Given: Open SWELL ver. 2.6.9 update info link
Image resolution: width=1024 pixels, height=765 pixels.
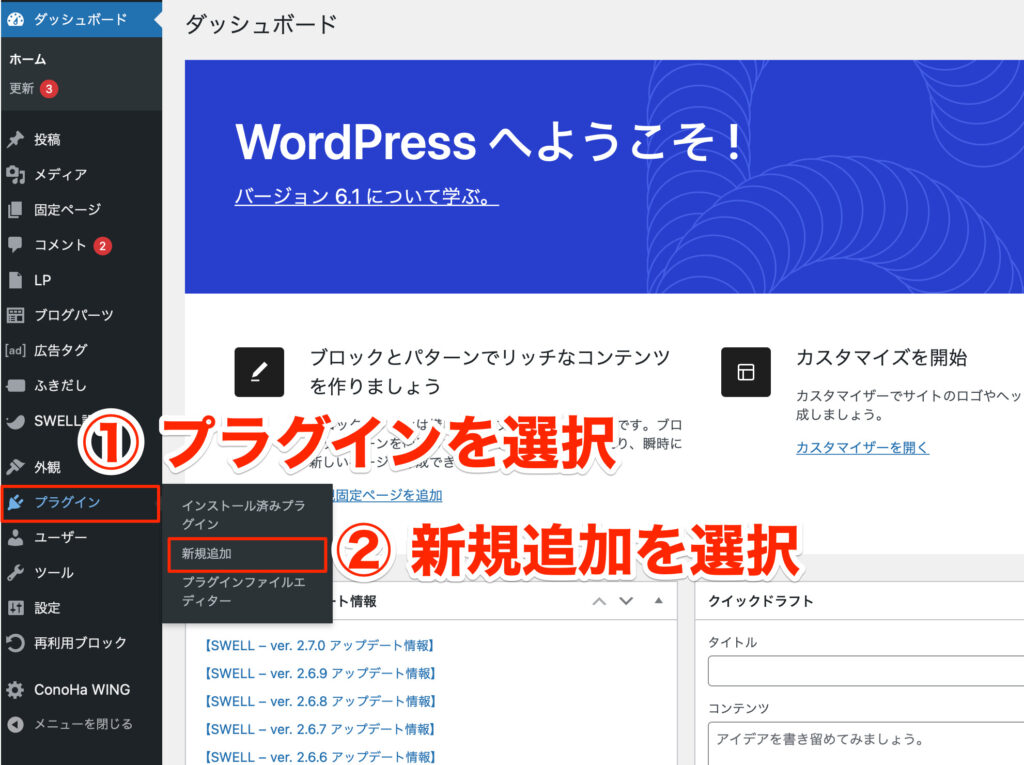Looking at the screenshot, I should [320, 674].
